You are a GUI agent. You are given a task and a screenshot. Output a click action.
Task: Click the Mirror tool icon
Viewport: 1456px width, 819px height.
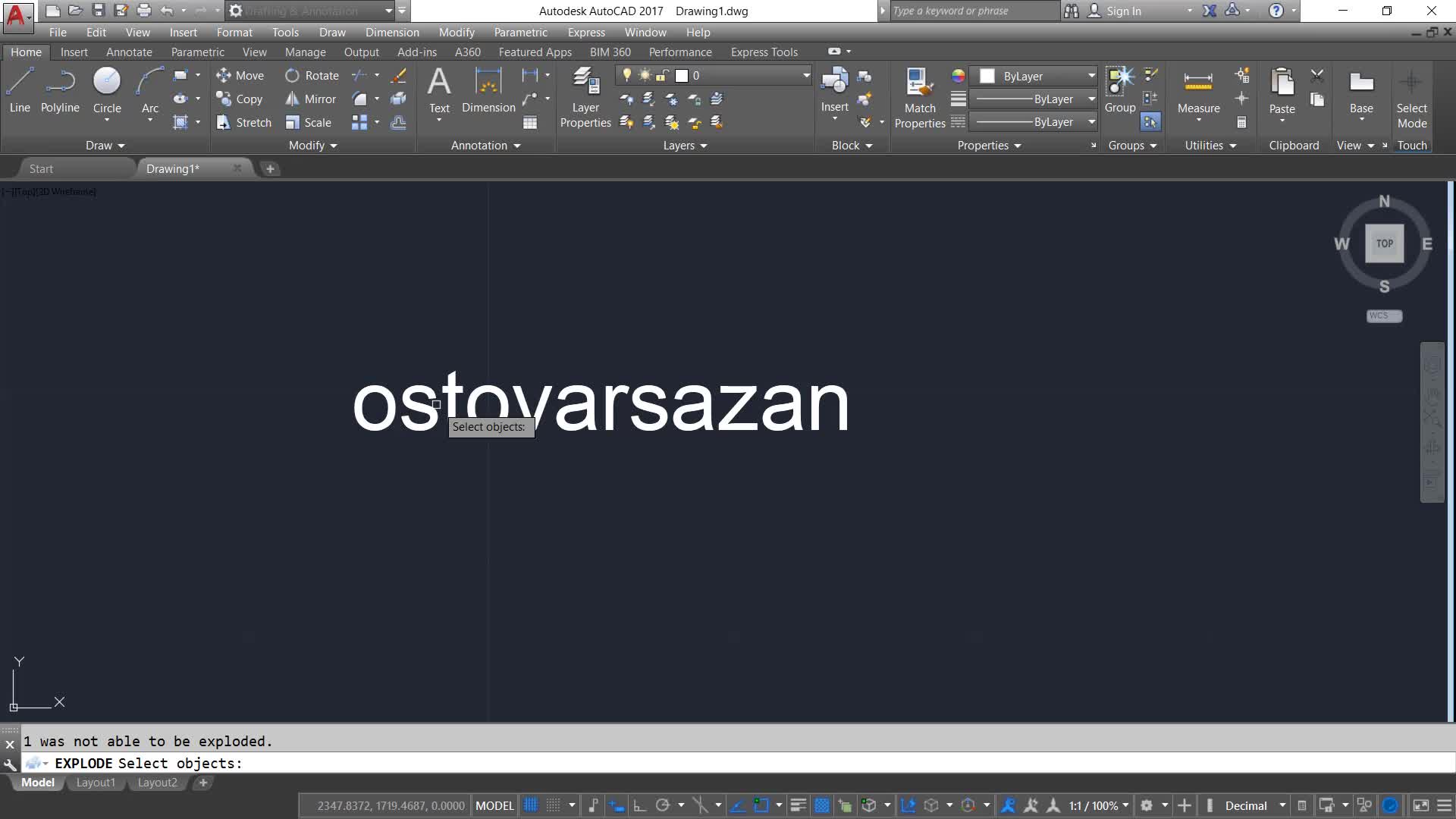click(x=292, y=99)
